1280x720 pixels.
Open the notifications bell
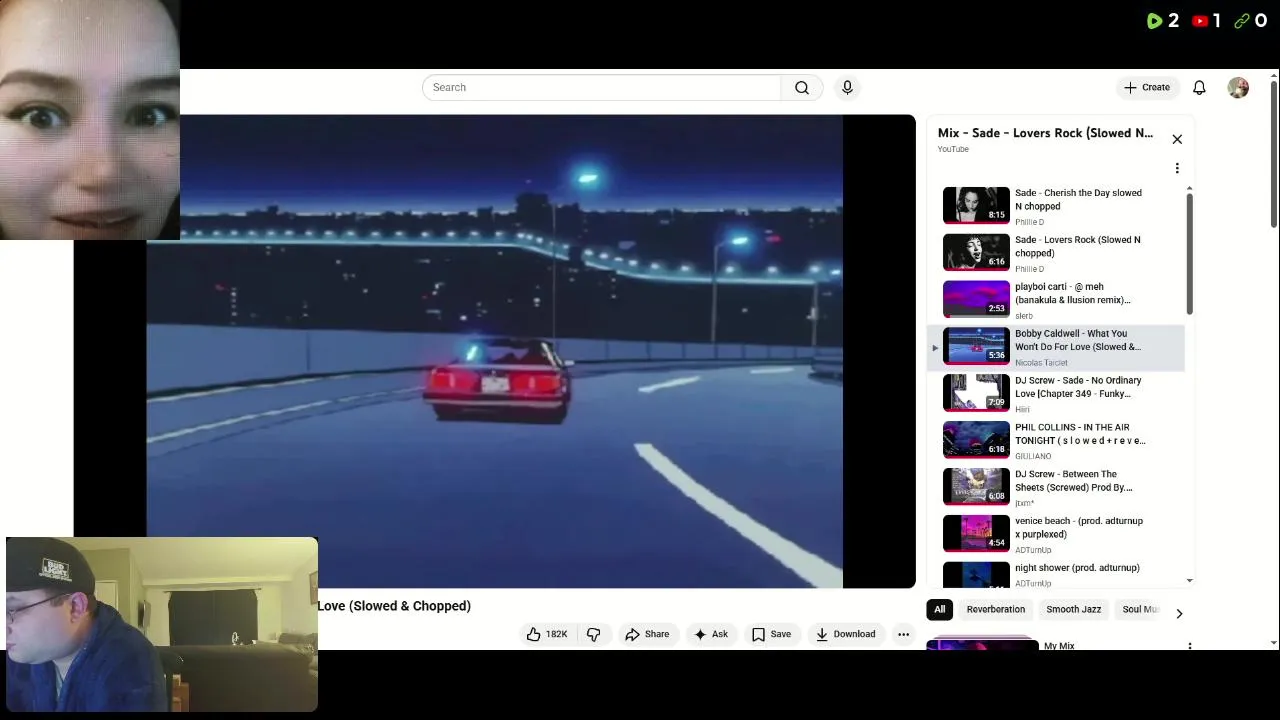[1199, 88]
